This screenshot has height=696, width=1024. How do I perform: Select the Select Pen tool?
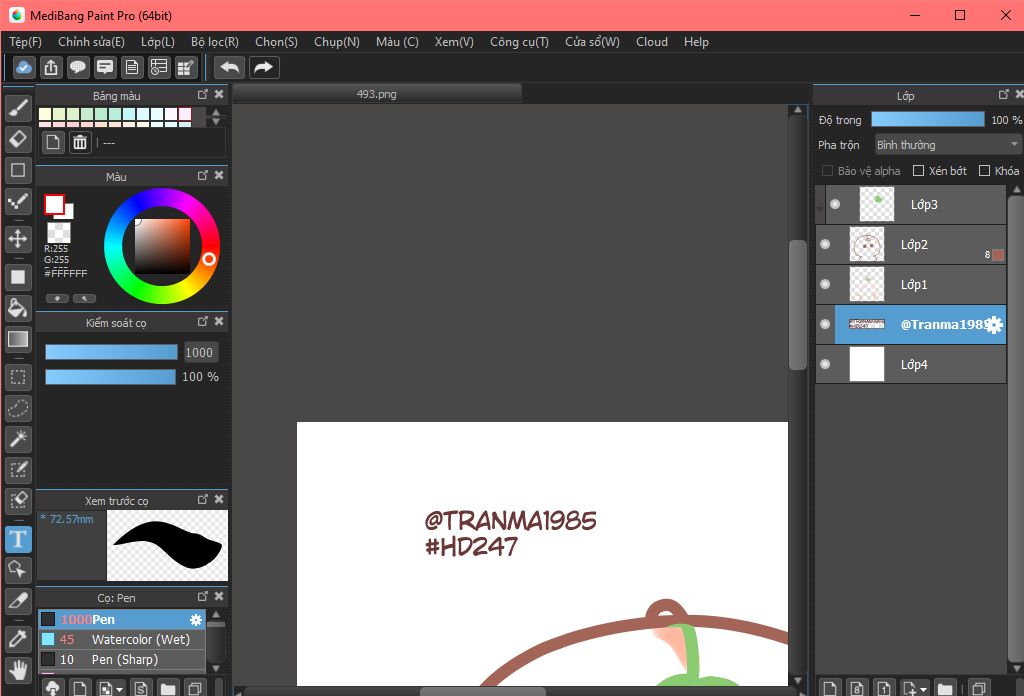18,470
